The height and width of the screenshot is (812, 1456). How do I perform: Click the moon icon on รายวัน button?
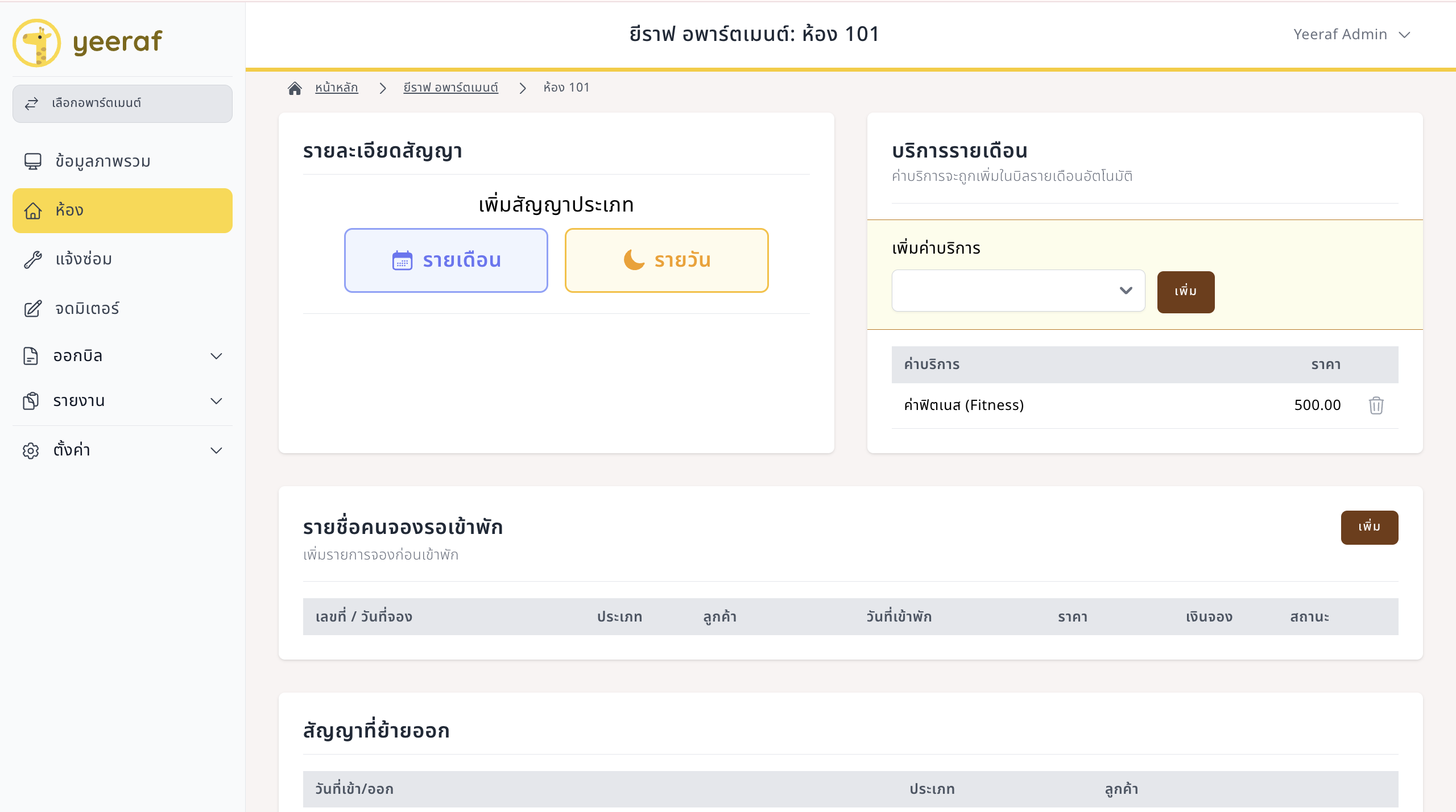coord(634,260)
